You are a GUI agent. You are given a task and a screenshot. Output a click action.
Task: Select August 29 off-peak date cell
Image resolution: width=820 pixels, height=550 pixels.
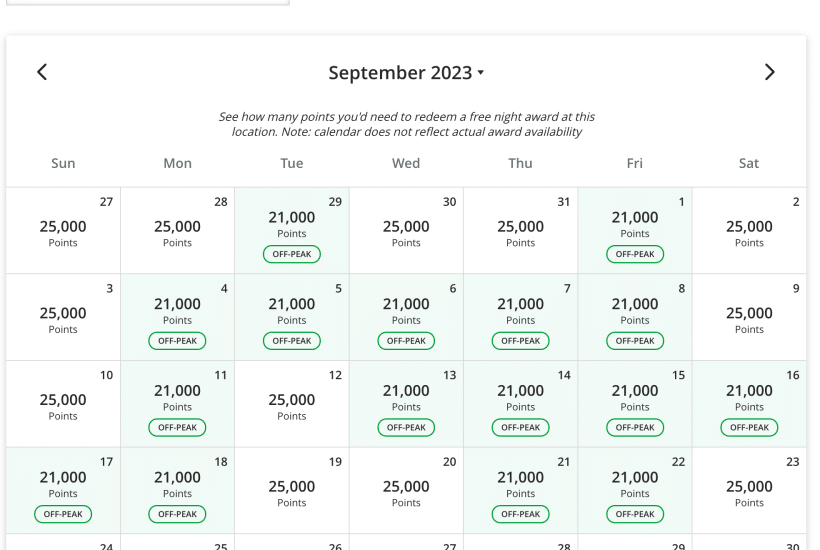coord(292,230)
